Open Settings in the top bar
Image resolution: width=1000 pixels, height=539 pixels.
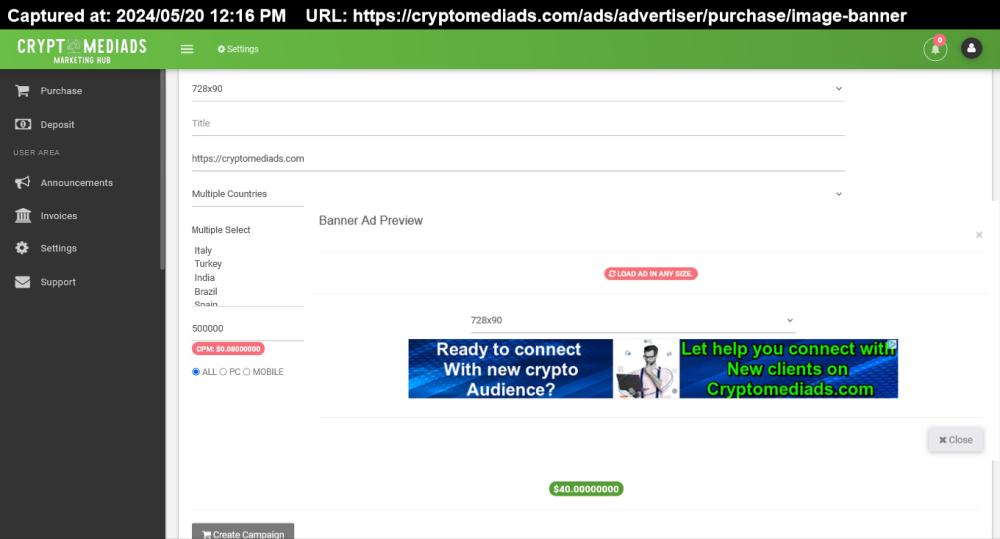tap(238, 49)
